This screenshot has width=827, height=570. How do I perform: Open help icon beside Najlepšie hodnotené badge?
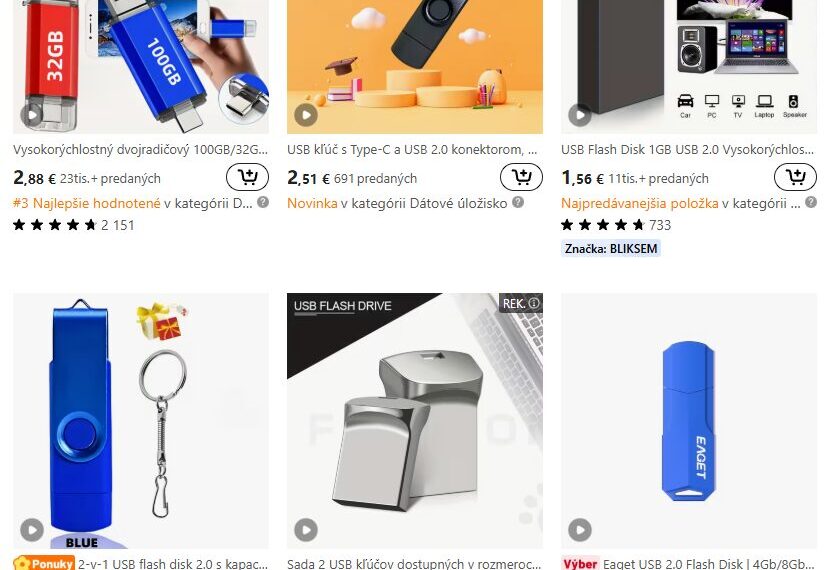click(263, 202)
